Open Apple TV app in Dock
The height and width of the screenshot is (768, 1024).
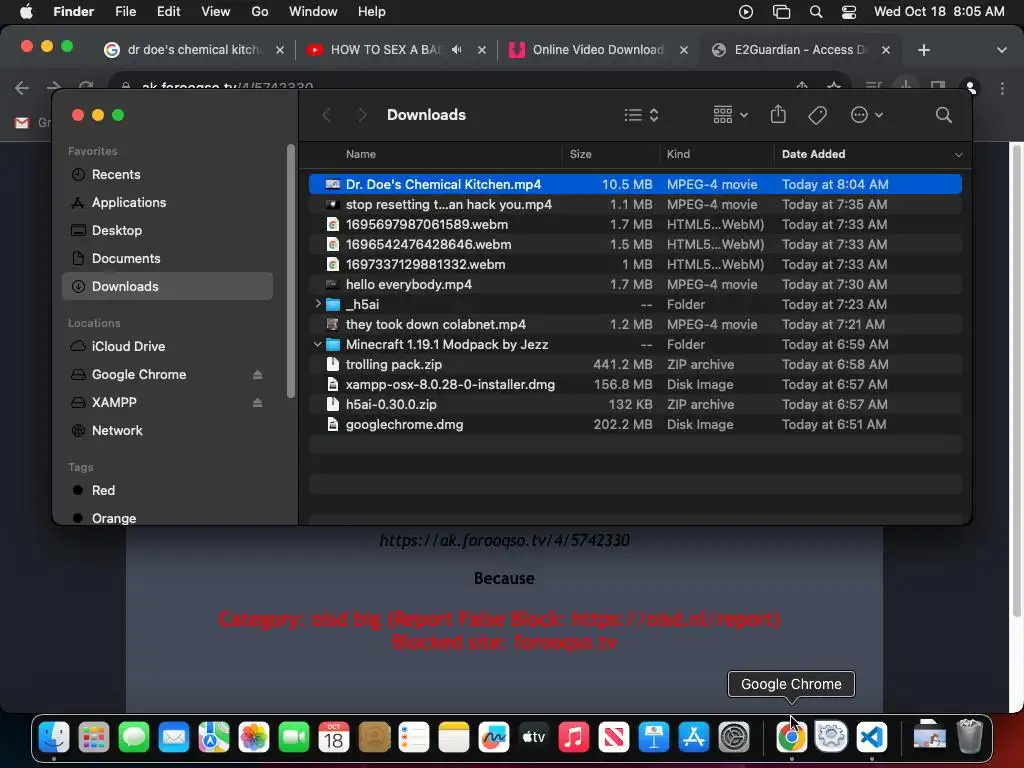point(534,737)
